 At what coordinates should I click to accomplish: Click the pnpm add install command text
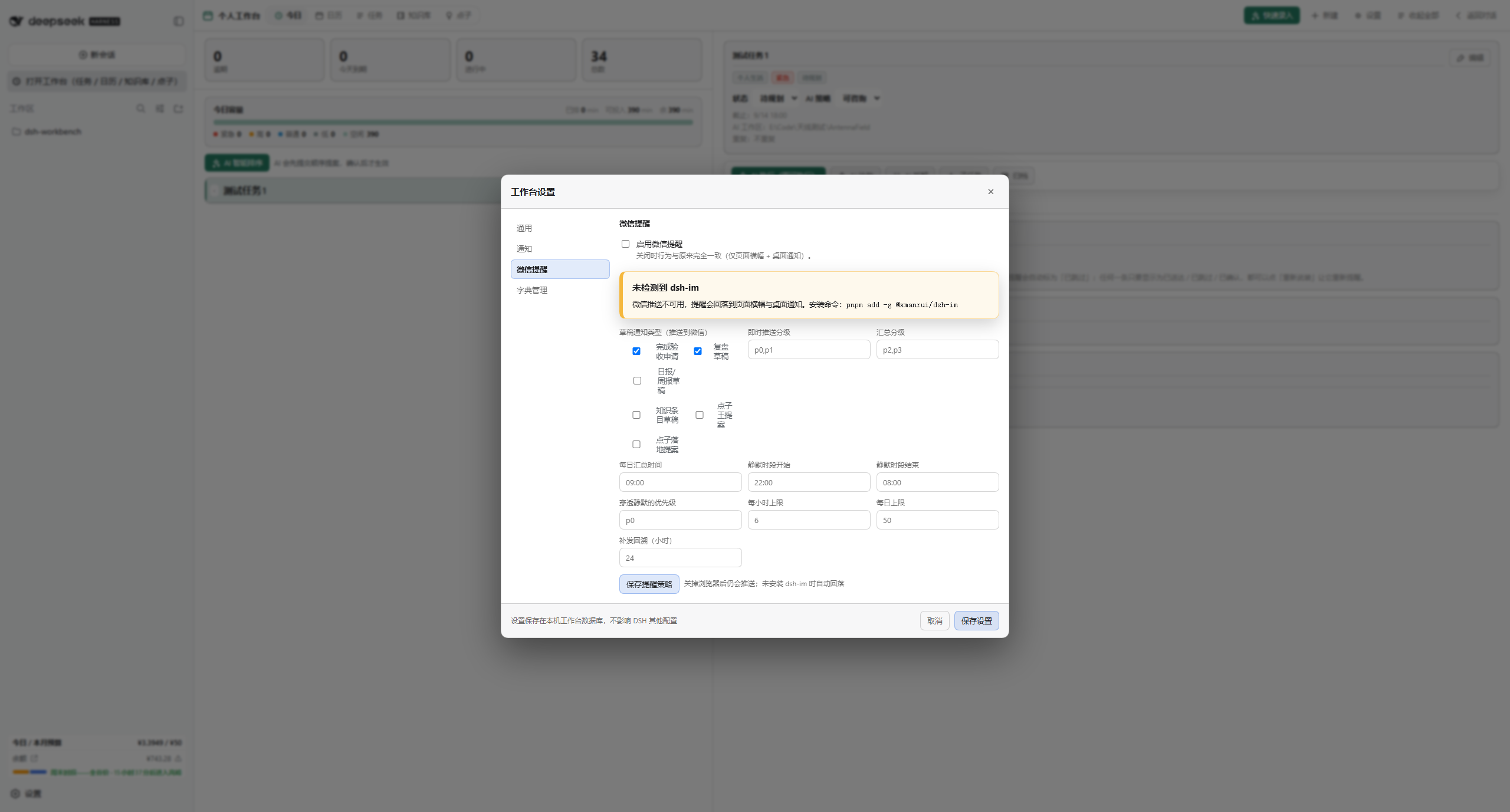tap(902, 305)
